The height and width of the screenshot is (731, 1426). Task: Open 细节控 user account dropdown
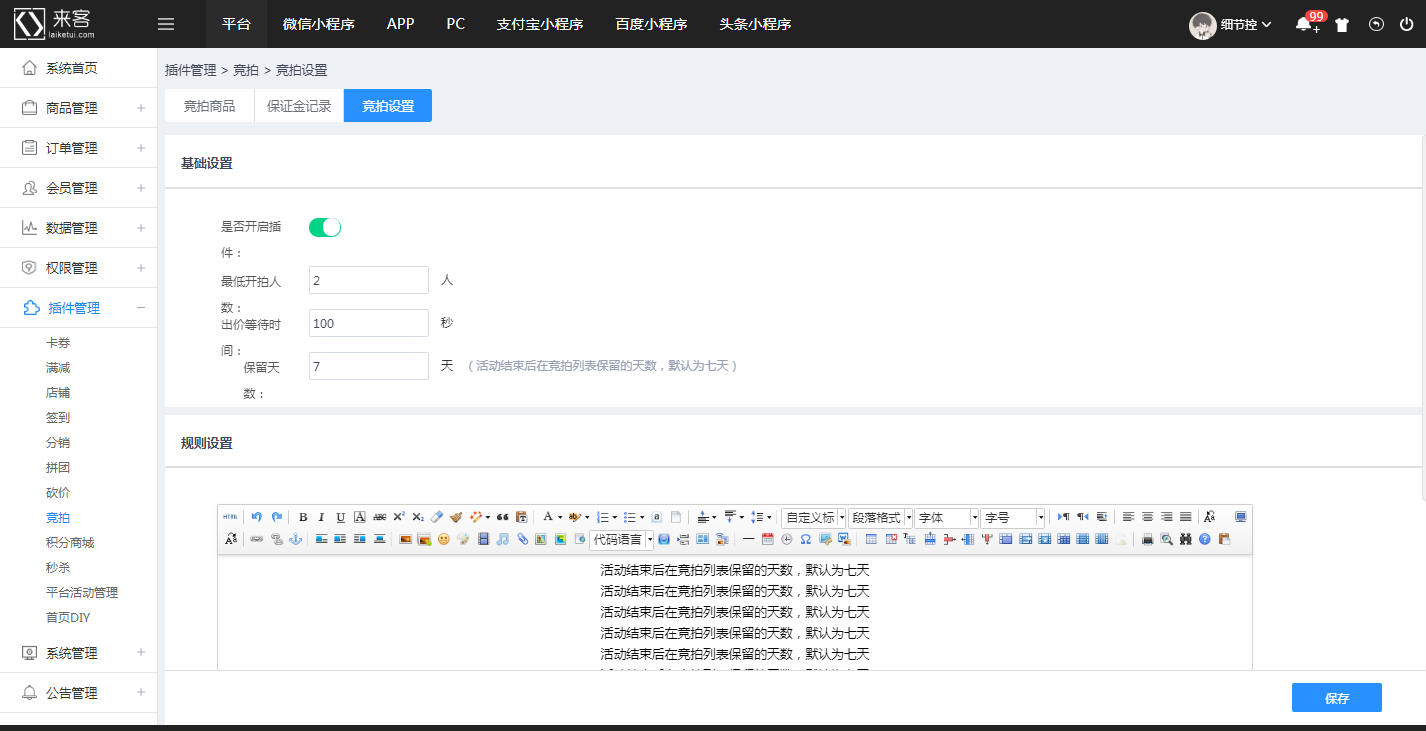pos(1230,24)
